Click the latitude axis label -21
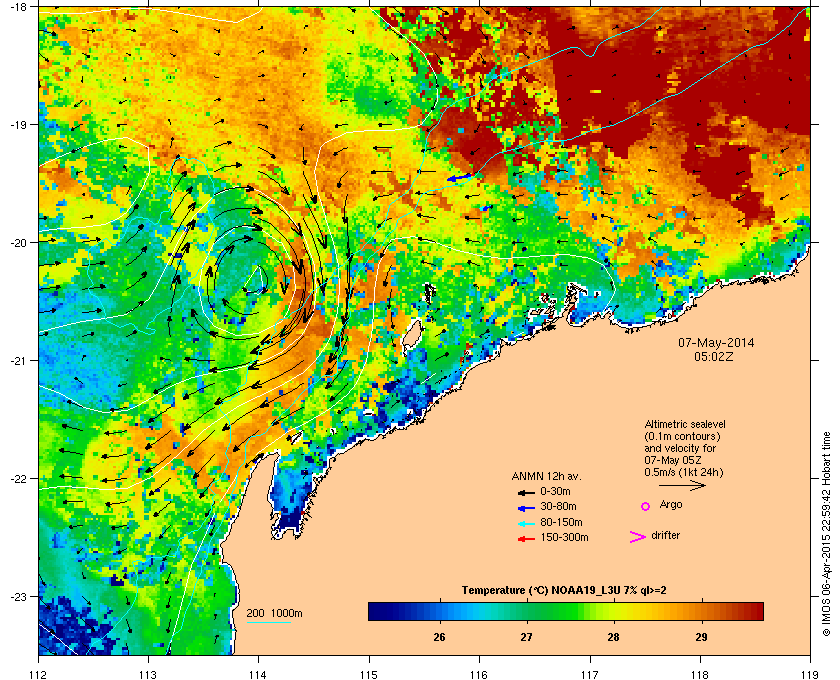The image size is (840, 680). tap(19, 361)
